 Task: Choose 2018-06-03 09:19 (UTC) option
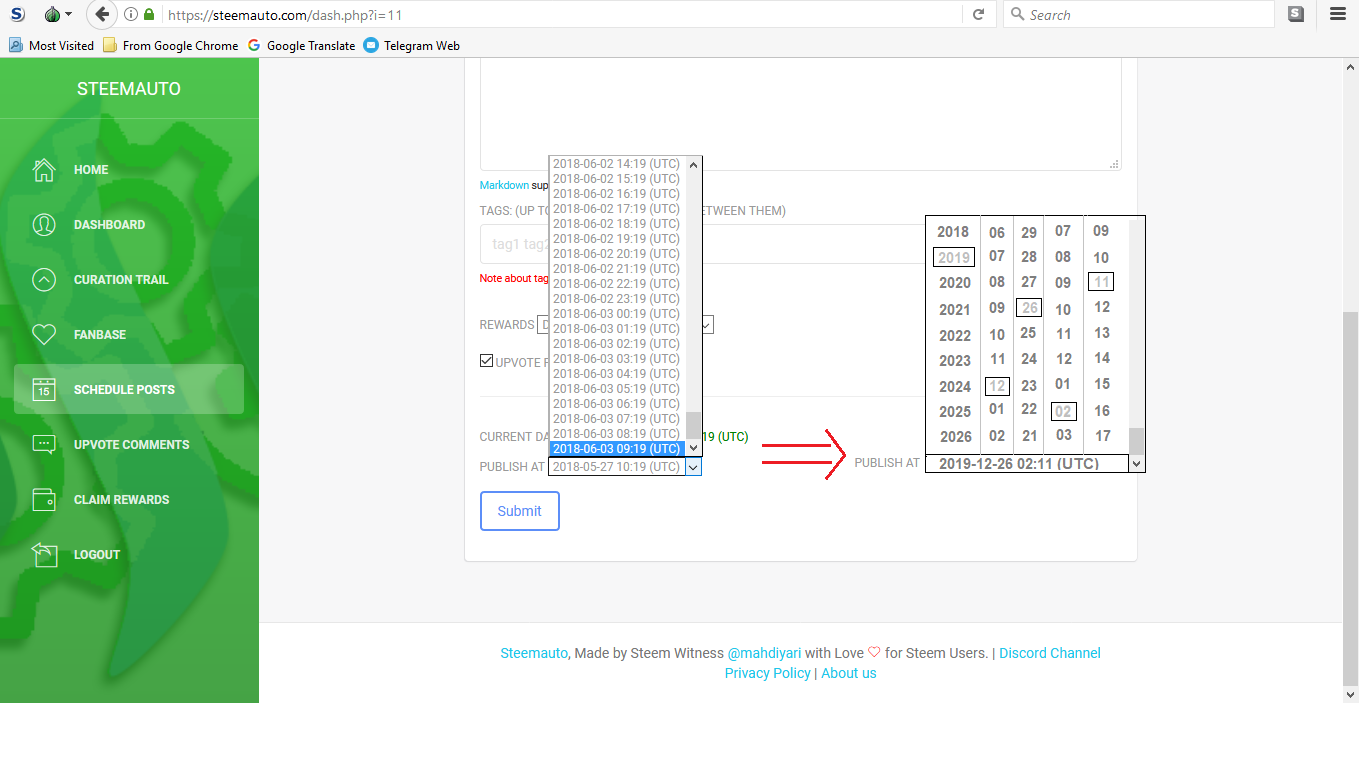[617, 449]
